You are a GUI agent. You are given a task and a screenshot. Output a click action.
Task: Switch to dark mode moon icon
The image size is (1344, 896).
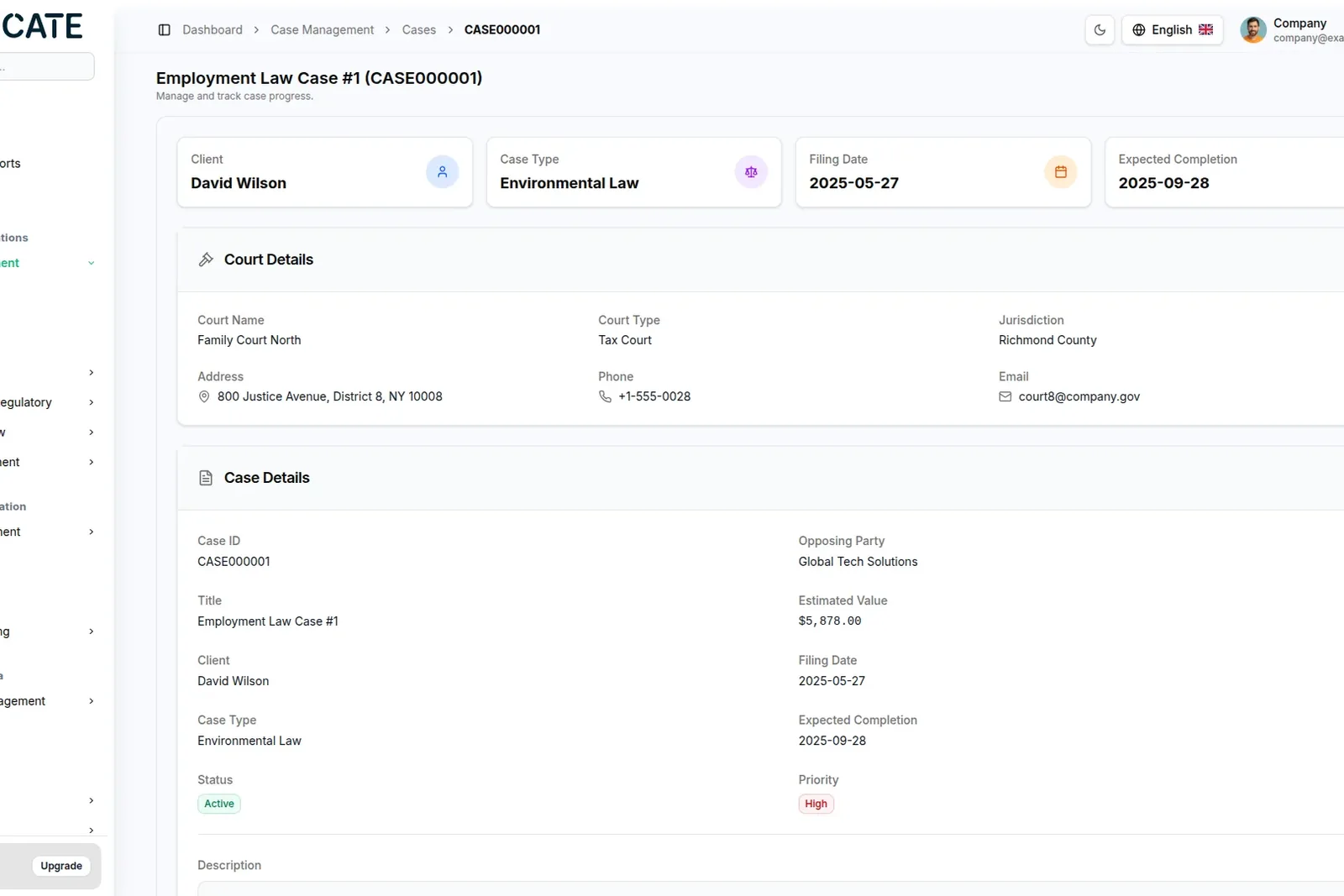pyautogui.click(x=1100, y=30)
